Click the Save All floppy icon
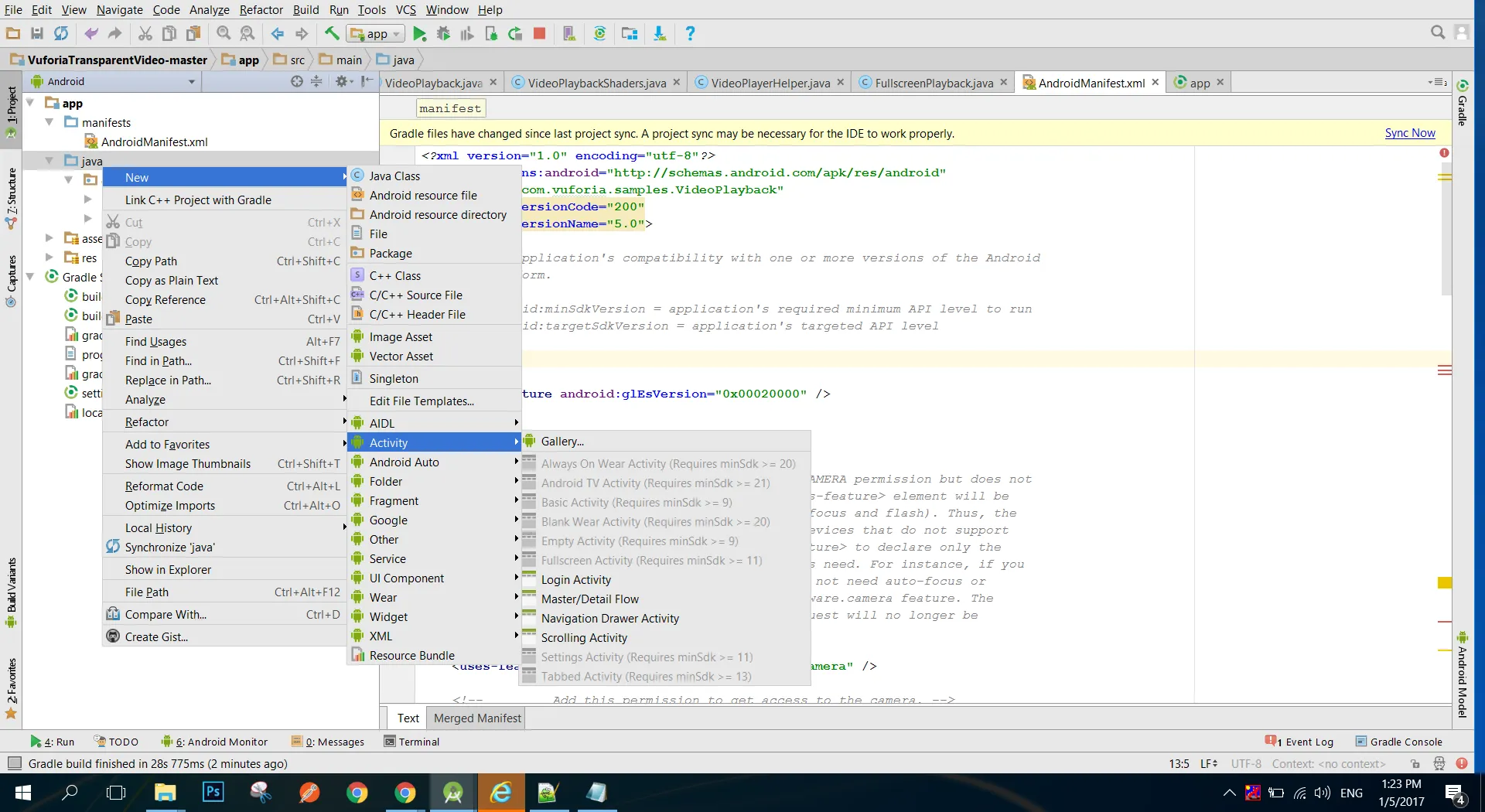Viewport: 1485px width, 812px height. point(36,34)
